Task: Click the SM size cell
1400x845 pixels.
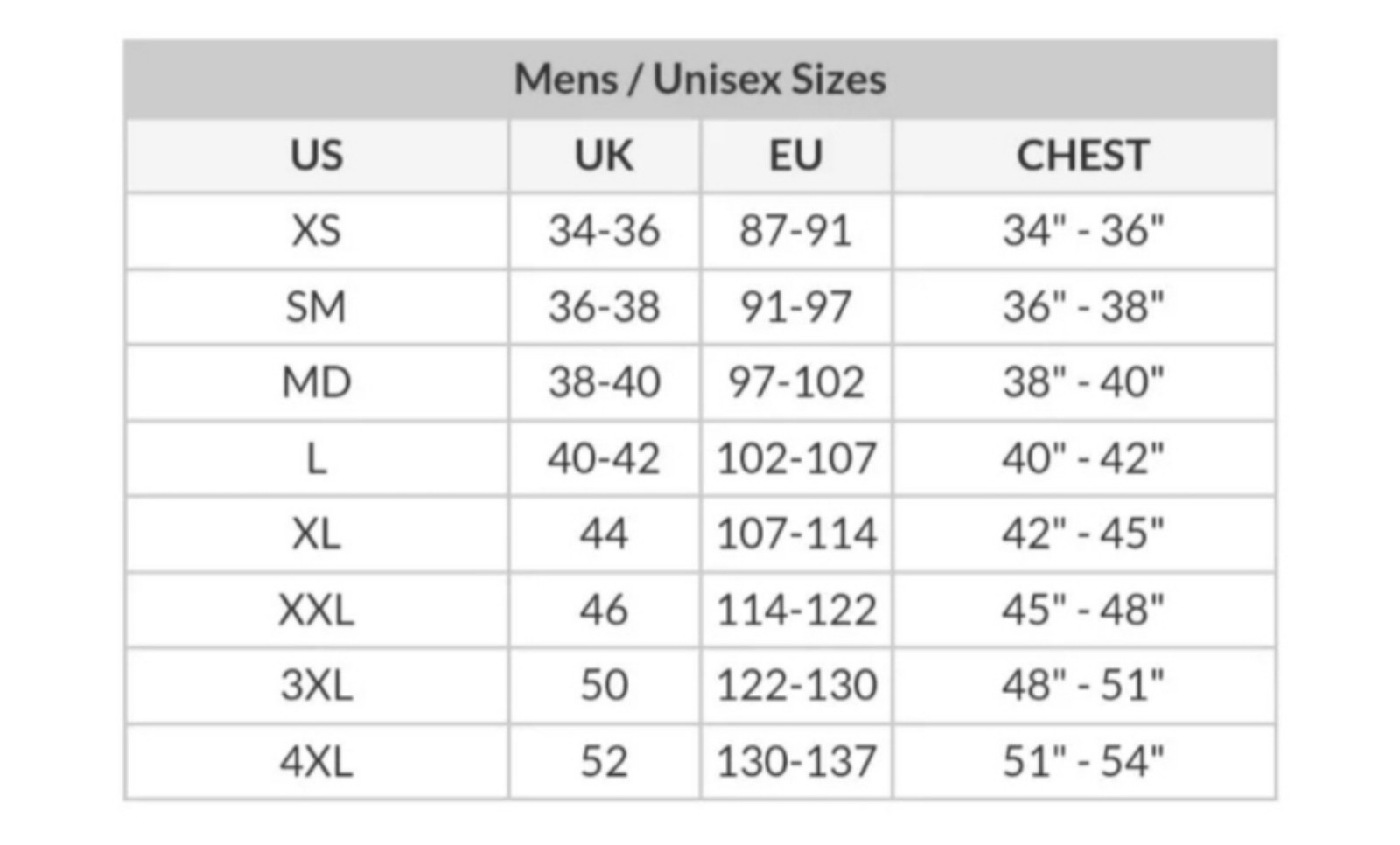Action: [317, 307]
